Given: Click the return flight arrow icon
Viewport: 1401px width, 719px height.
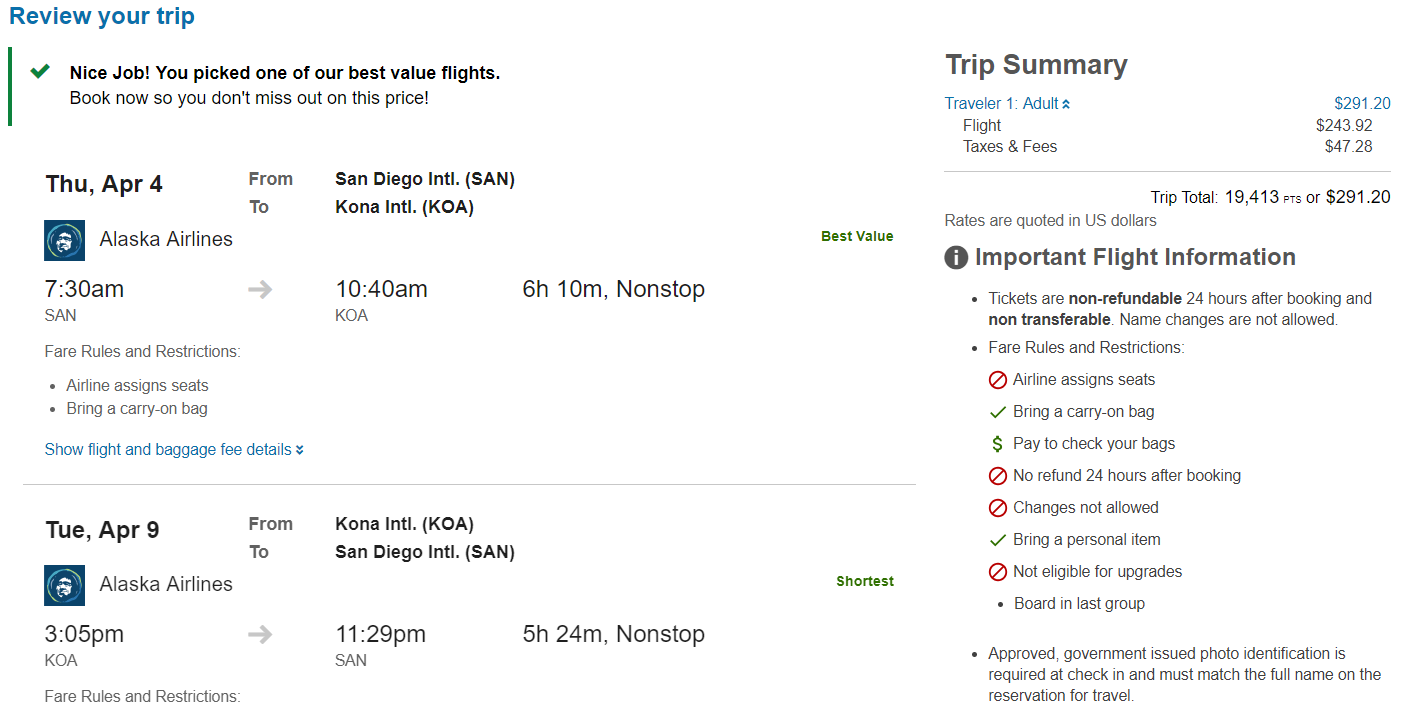Looking at the screenshot, I should pos(260,635).
